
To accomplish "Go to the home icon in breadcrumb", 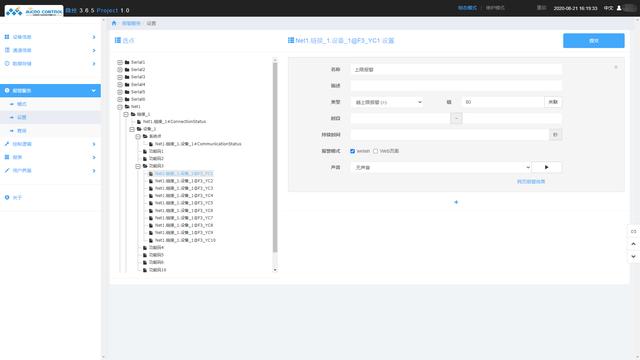I will click(x=114, y=23).
